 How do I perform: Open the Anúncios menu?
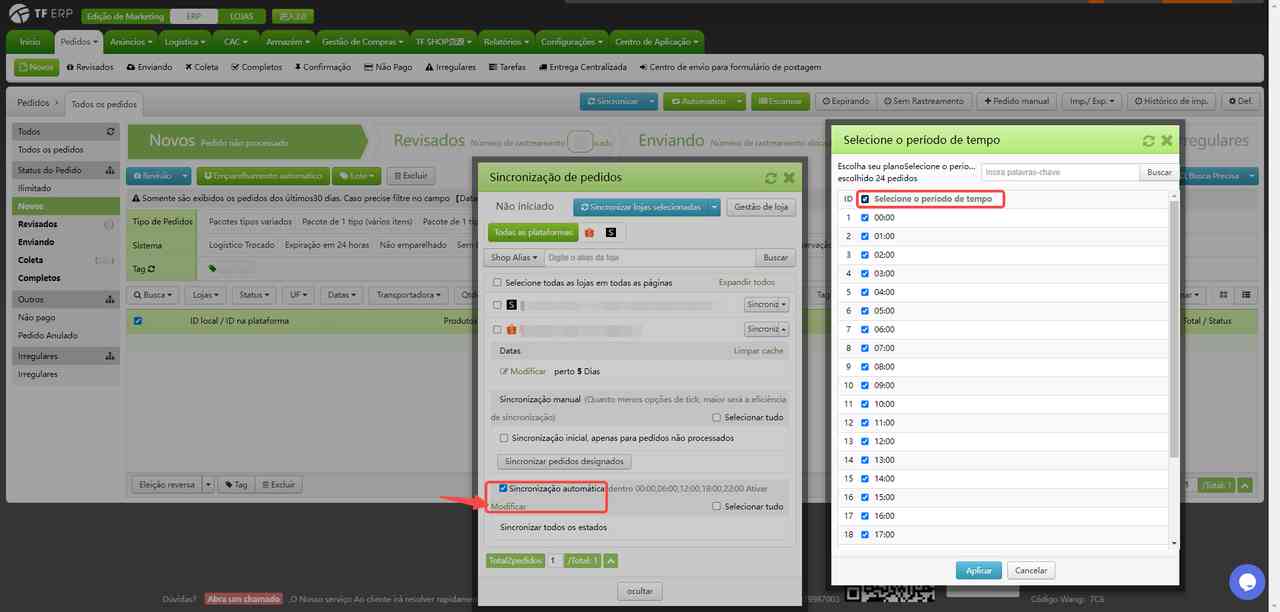[131, 42]
